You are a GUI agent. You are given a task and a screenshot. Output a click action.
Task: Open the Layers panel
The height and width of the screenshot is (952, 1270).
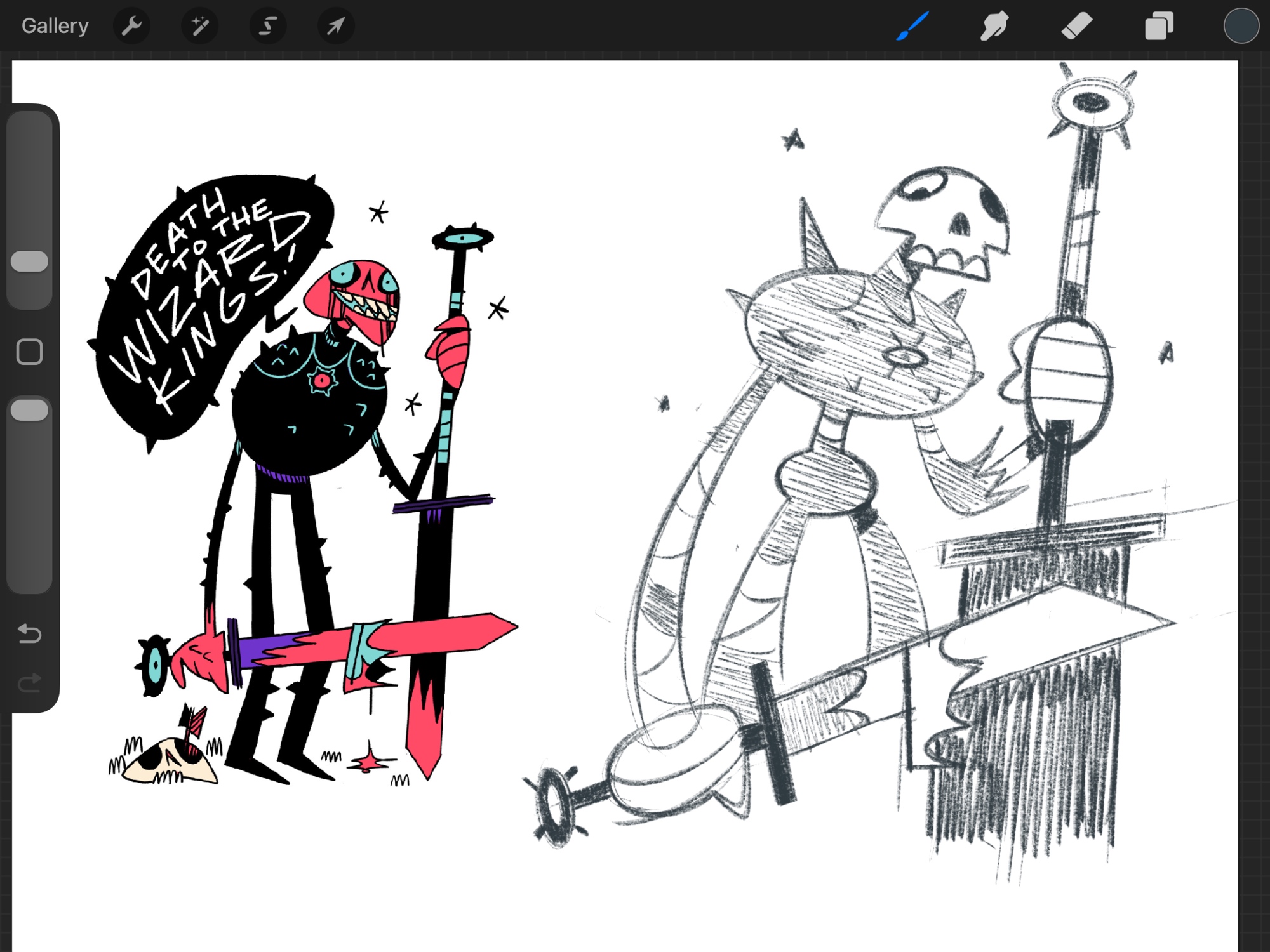(x=1159, y=26)
